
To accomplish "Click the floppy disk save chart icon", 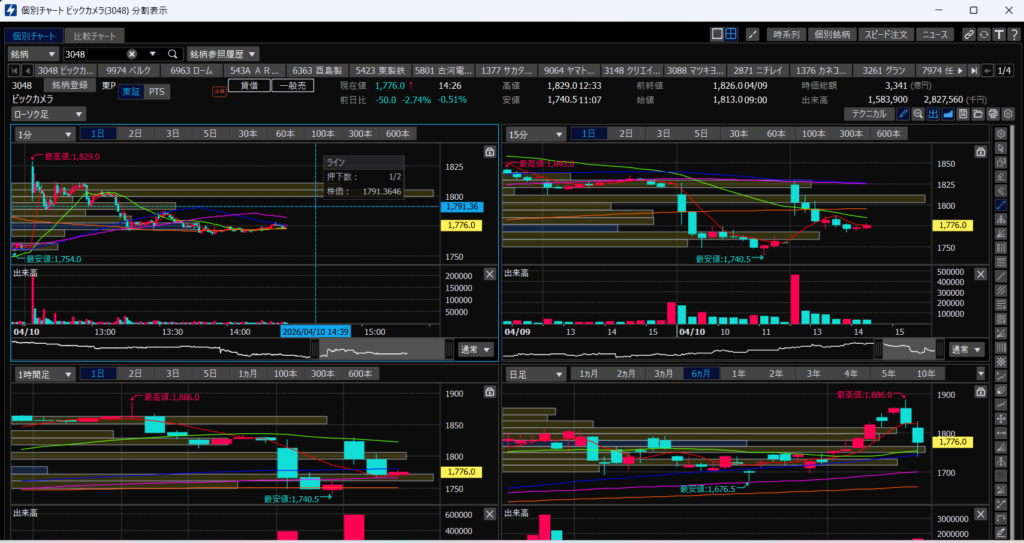I will point(962,114).
